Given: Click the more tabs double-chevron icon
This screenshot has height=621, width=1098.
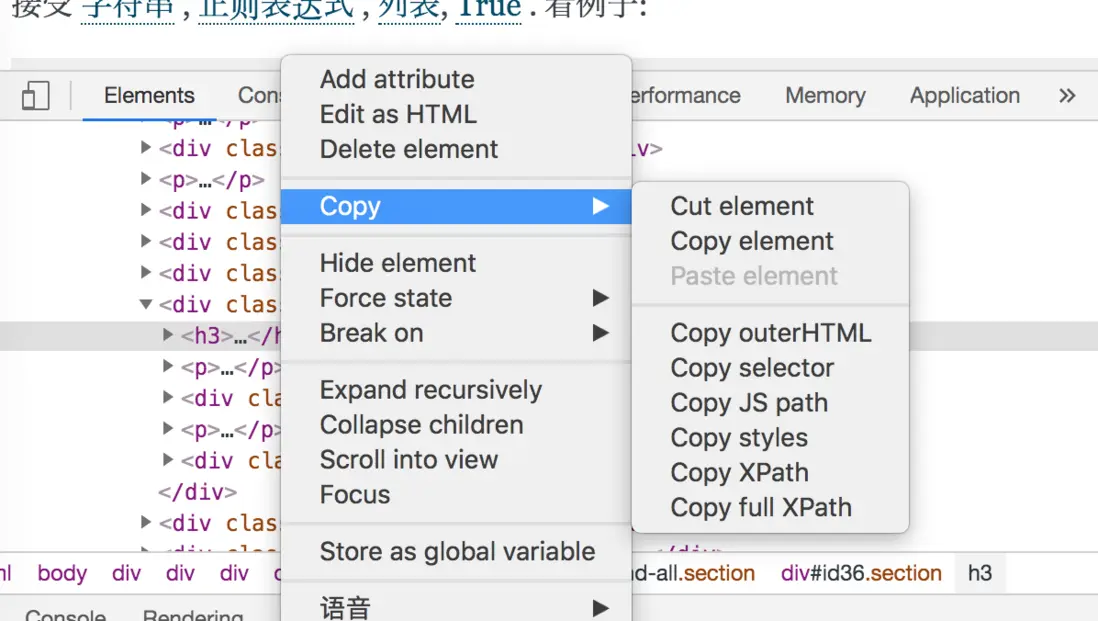Looking at the screenshot, I should coord(1067,96).
